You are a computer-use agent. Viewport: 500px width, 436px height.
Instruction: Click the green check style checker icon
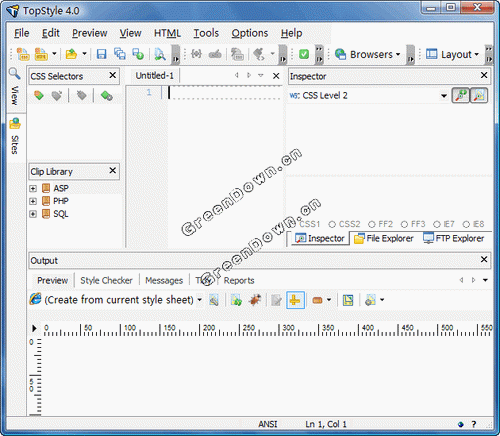pyautogui.click(x=304, y=54)
